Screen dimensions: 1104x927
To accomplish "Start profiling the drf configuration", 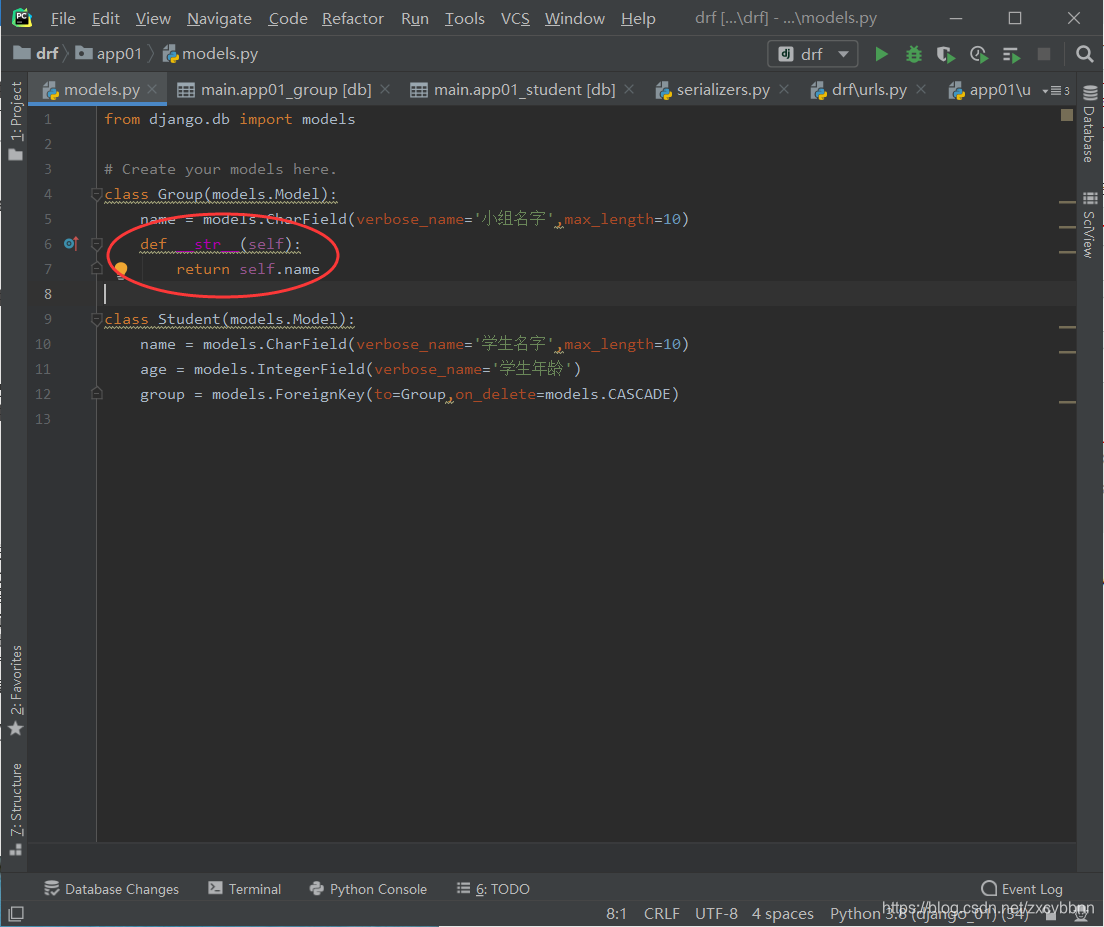I will tap(979, 54).
